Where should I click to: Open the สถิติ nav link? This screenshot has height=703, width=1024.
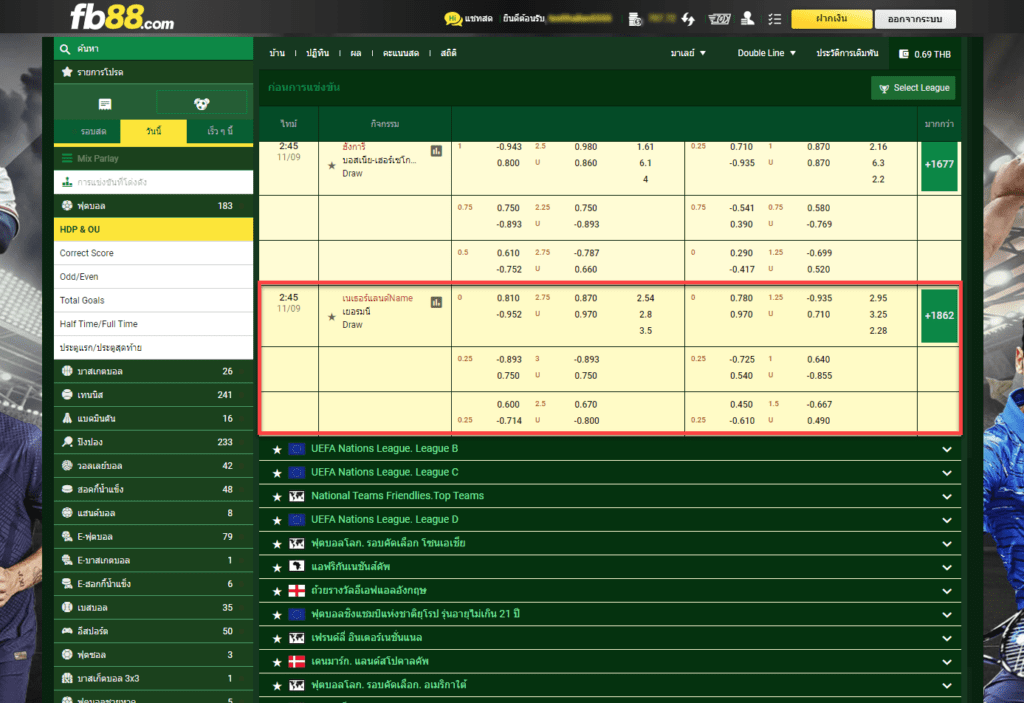[x=448, y=53]
